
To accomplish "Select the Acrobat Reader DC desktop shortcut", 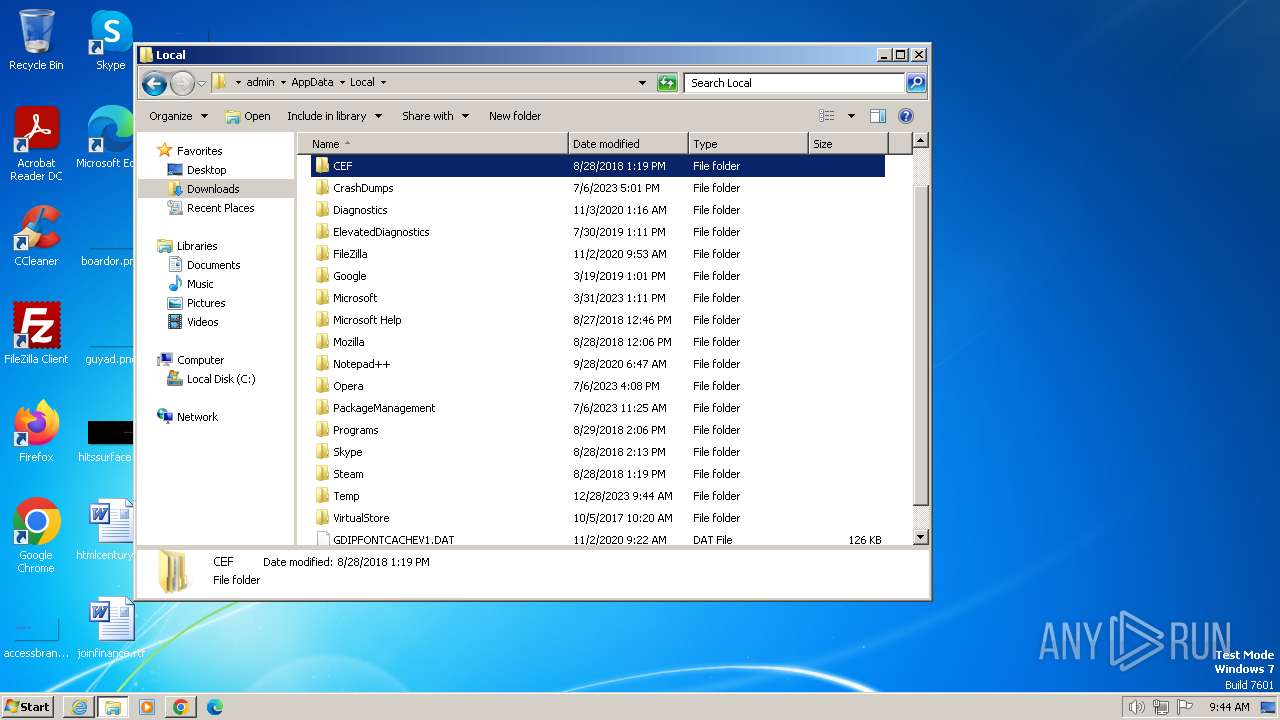I will tap(36, 144).
